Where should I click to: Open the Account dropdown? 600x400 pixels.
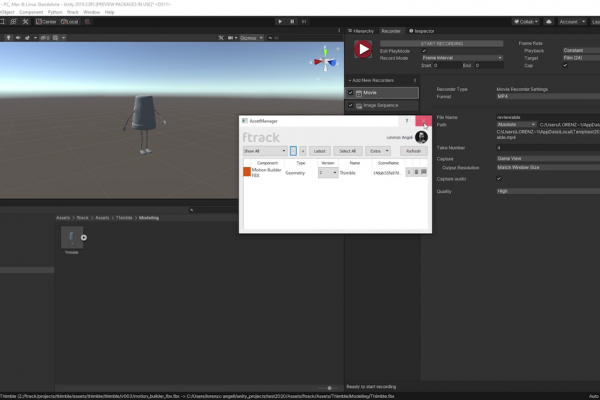[x=572, y=21]
